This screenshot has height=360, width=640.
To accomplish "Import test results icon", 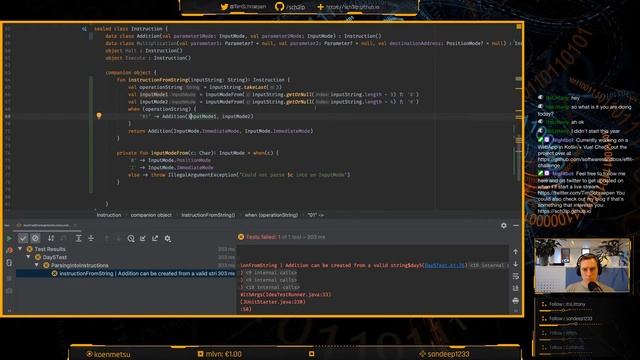I will click(x=143, y=238).
